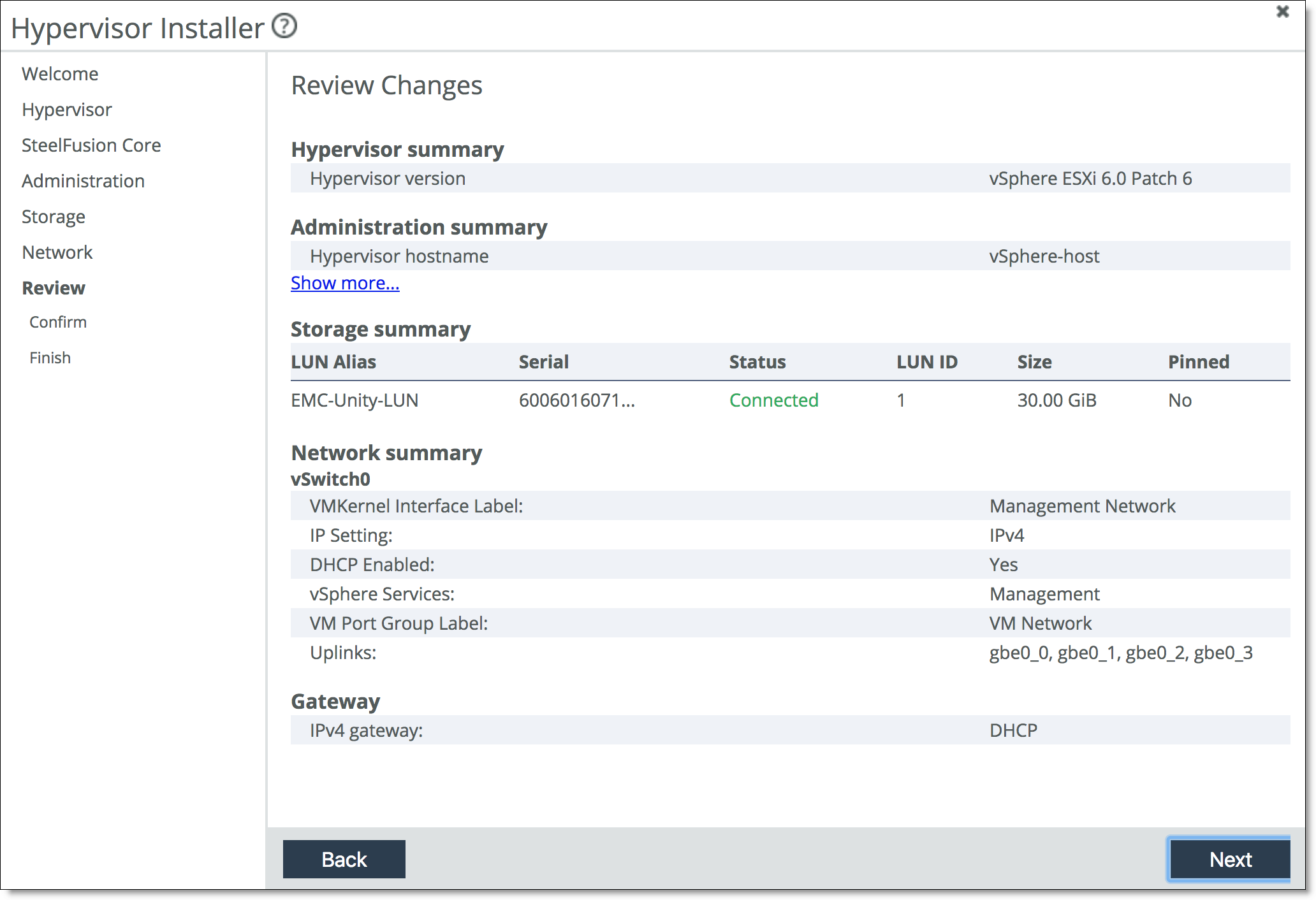Select the Welcome step in the sidebar
The height and width of the screenshot is (900, 1316).
(x=59, y=73)
